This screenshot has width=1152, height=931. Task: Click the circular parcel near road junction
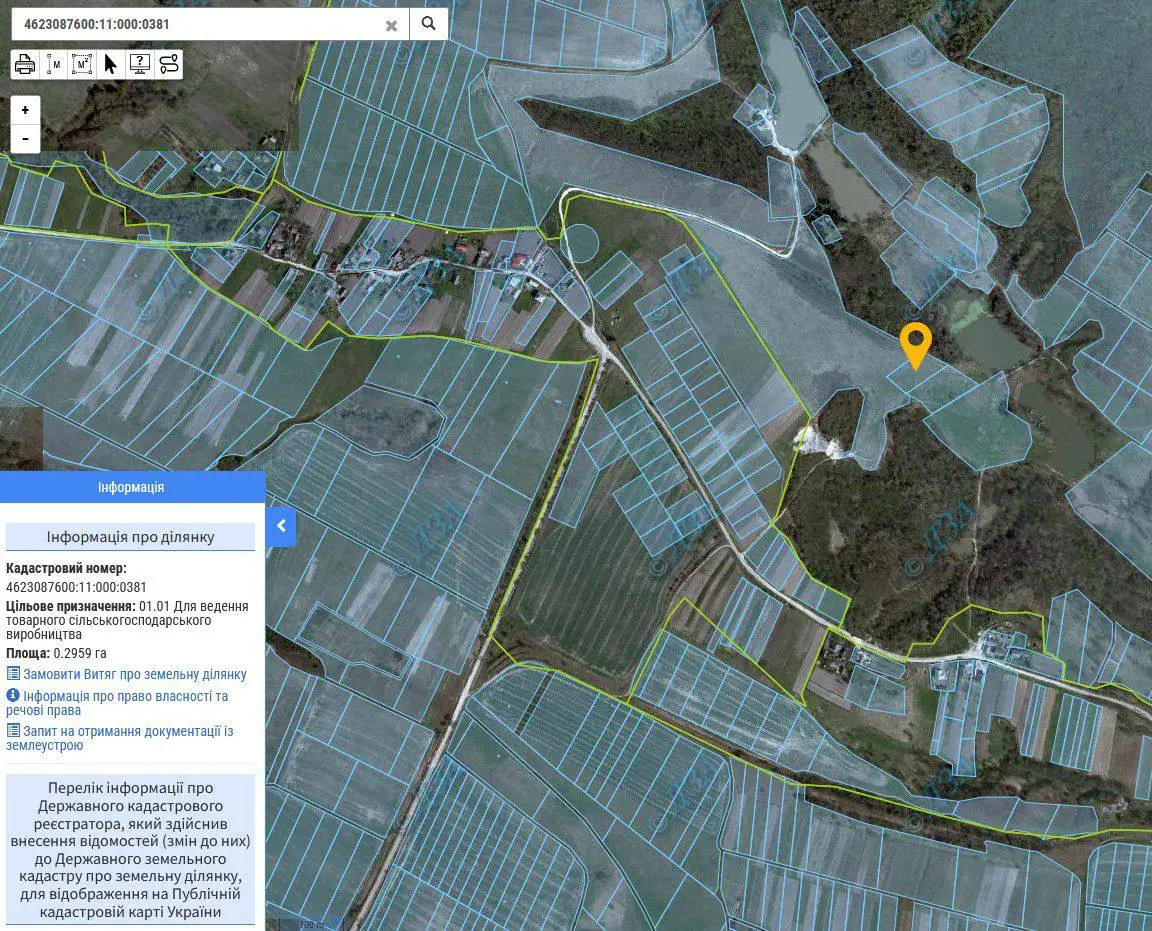pos(582,243)
